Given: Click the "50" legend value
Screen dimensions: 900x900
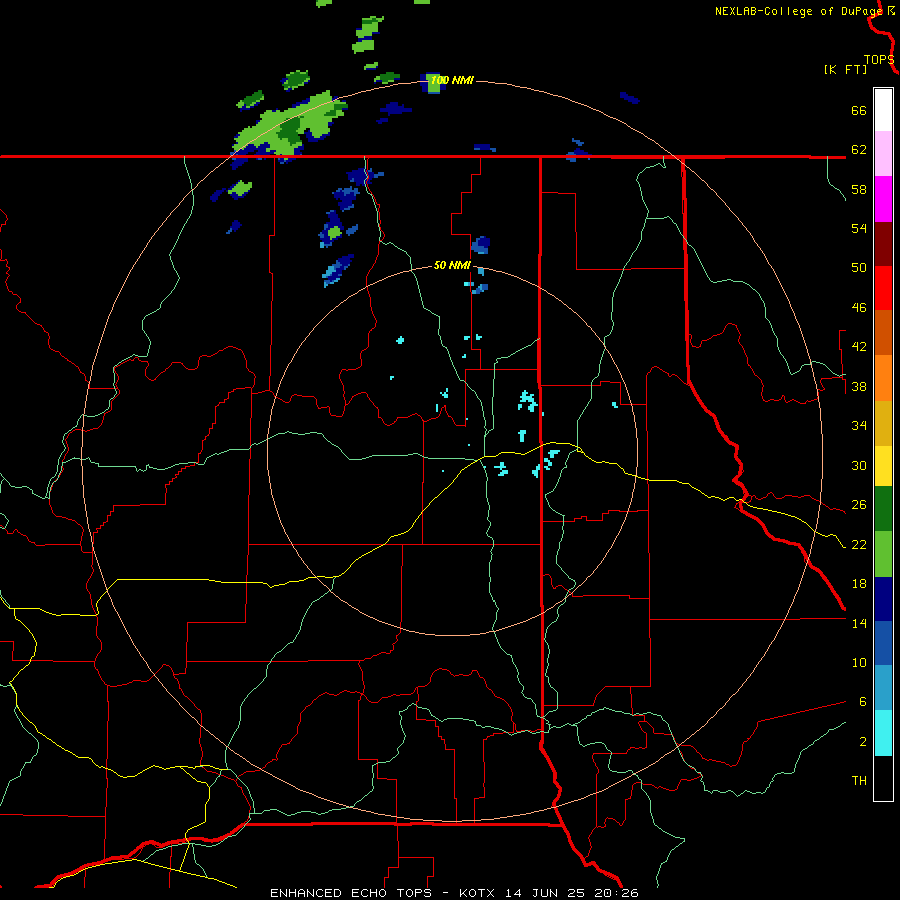Looking at the screenshot, I should pyautogui.click(x=859, y=267).
